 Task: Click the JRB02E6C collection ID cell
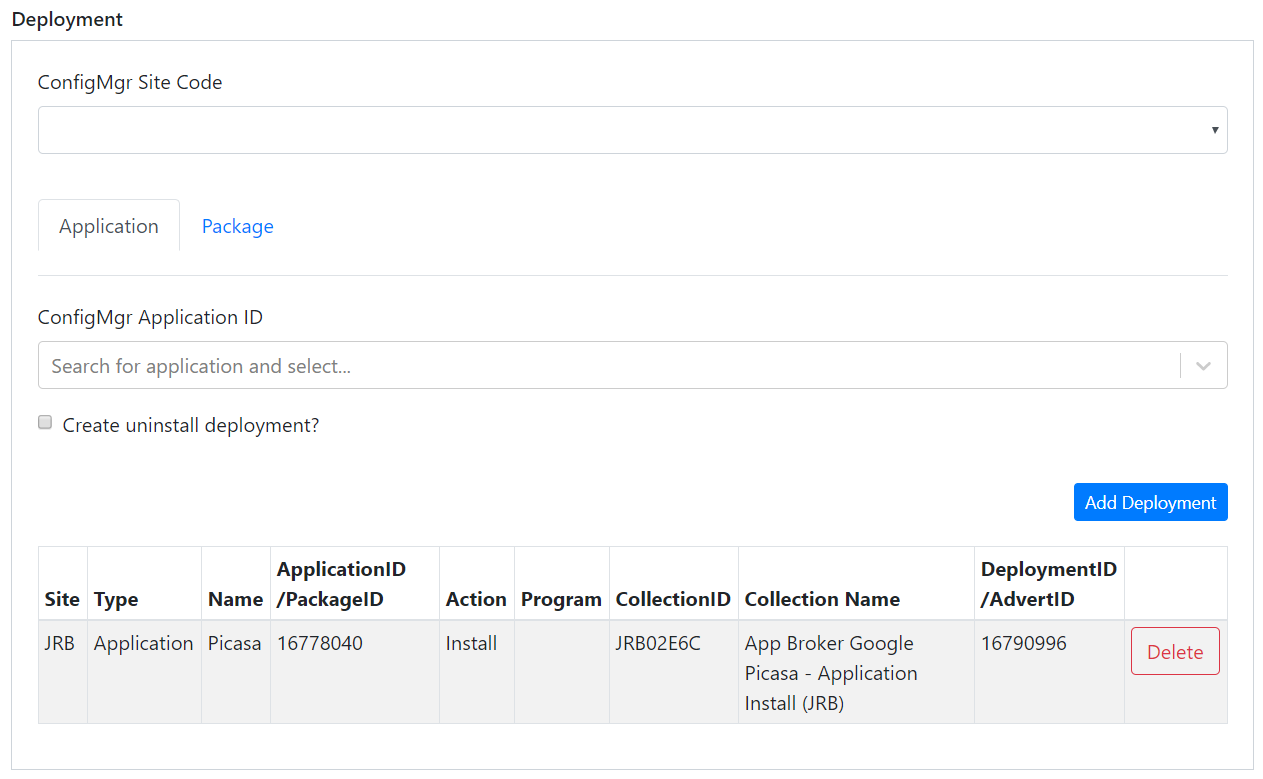pyautogui.click(x=658, y=644)
